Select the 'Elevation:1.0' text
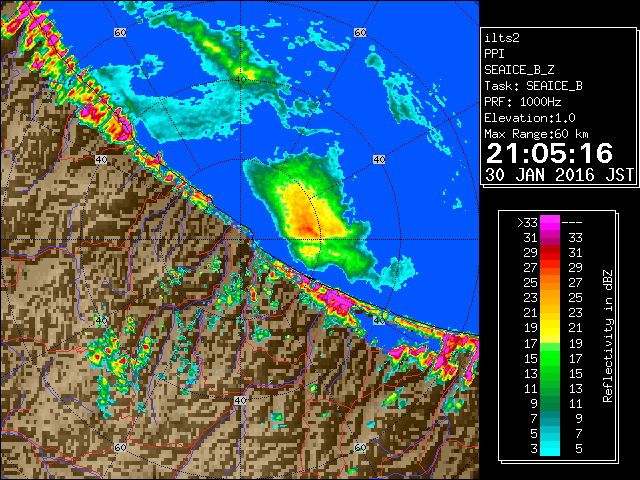This screenshot has height=480, width=640. coord(530,118)
